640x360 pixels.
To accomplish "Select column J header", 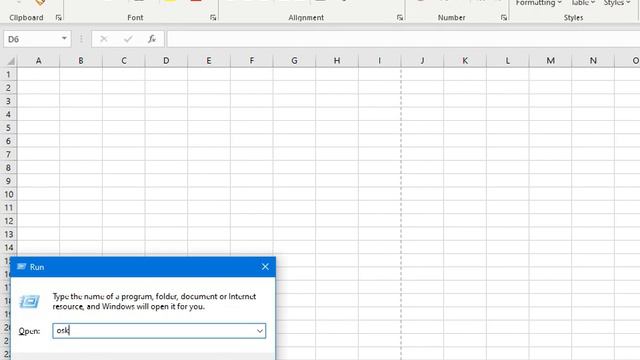I will point(422,61).
